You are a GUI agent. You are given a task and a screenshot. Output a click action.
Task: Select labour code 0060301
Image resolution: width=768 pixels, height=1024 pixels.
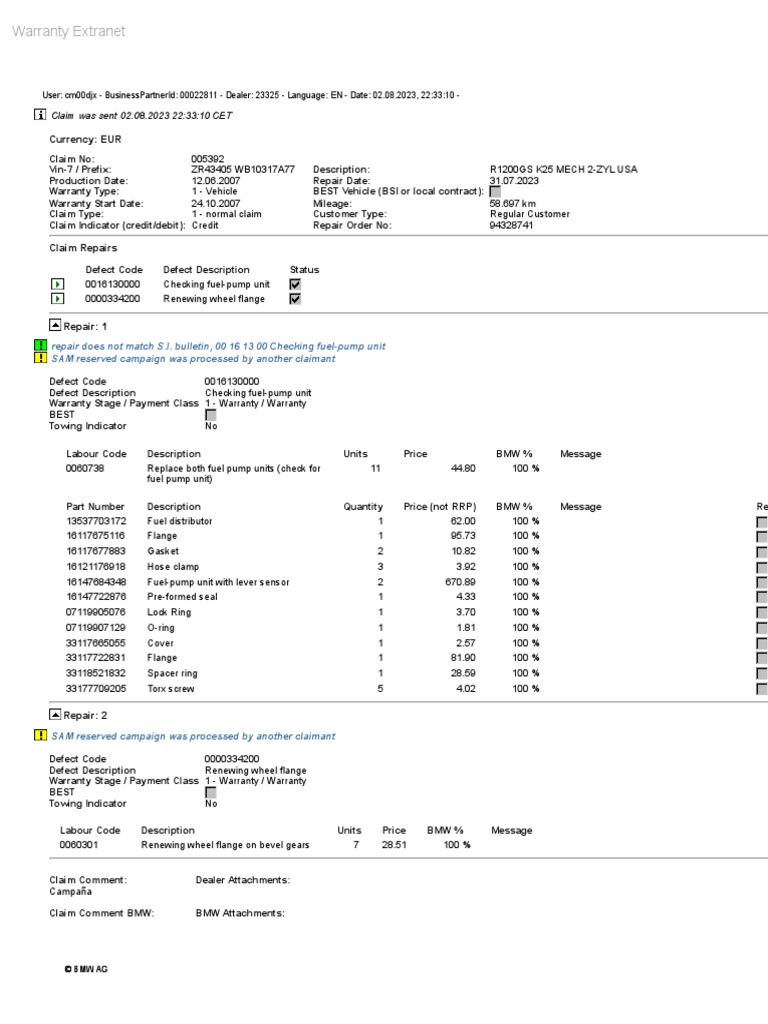click(79, 844)
